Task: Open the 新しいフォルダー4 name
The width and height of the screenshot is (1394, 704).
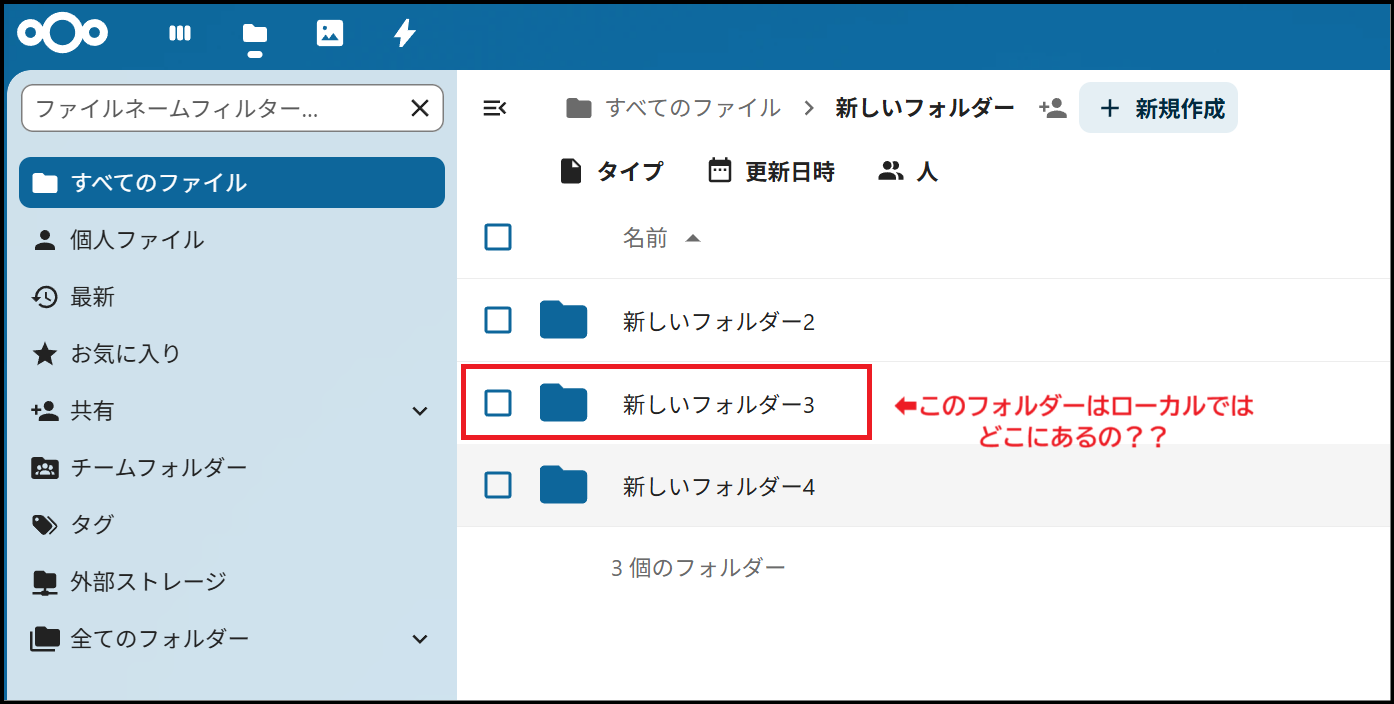Action: tap(718, 487)
